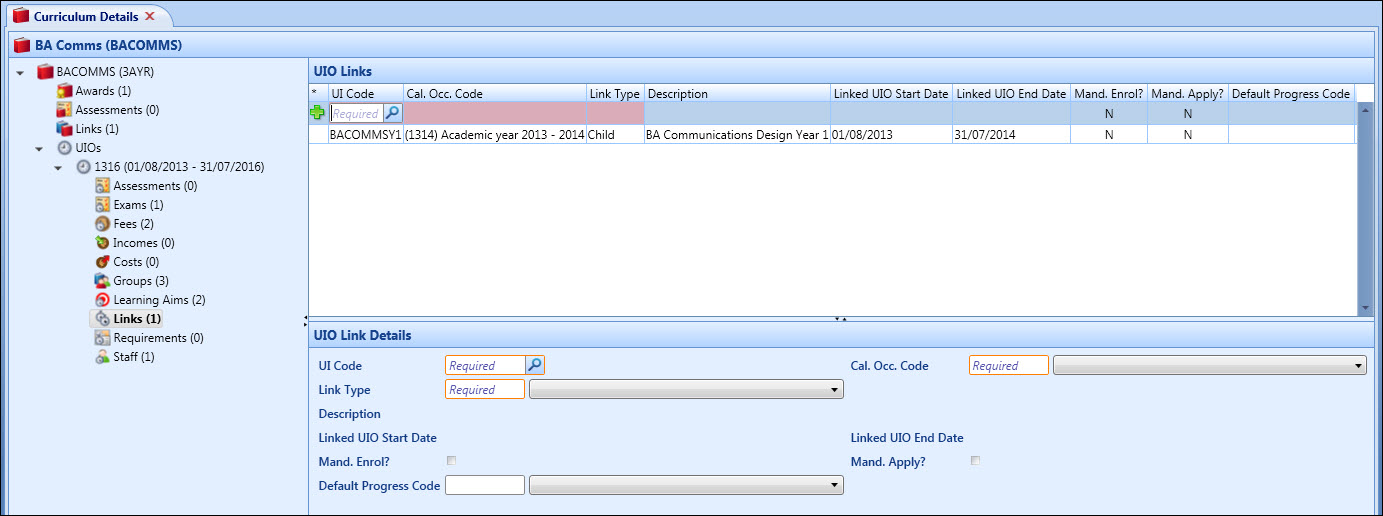Click the 31/07/2014 end date cell
This screenshot has height=516, width=1383.
point(1011,134)
